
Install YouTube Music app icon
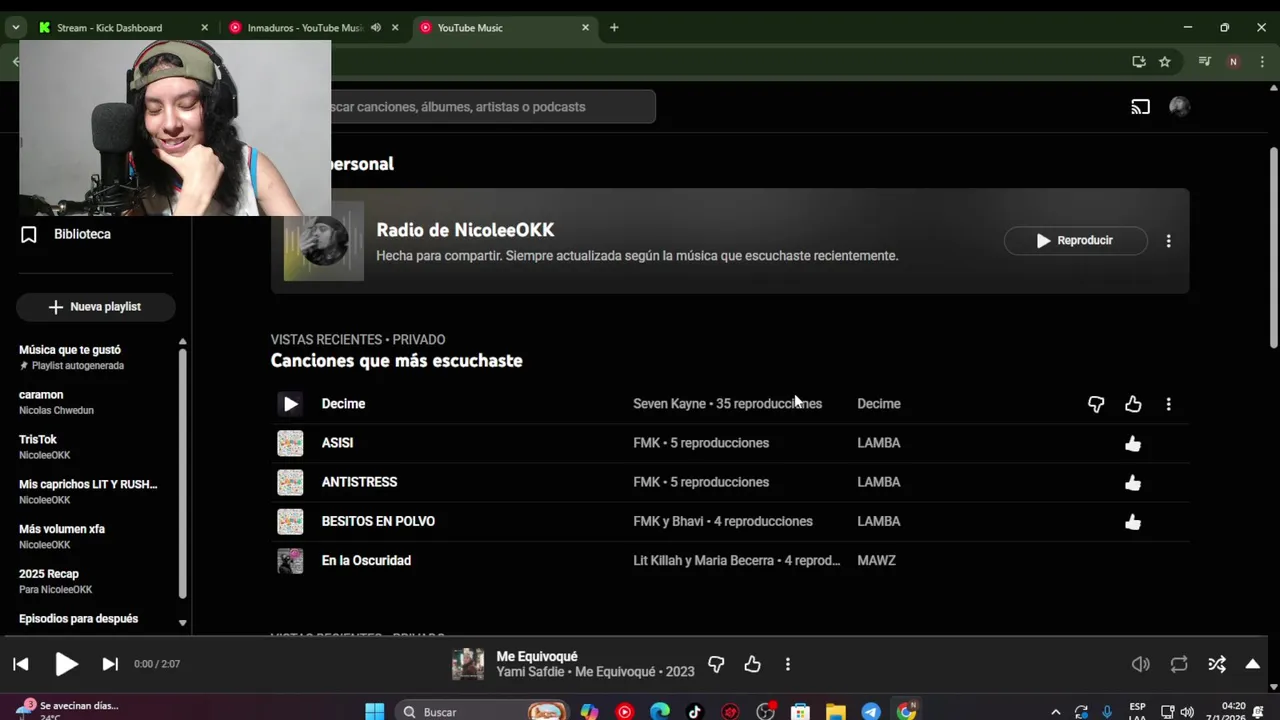pyautogui.click(x=1139, y=62)
